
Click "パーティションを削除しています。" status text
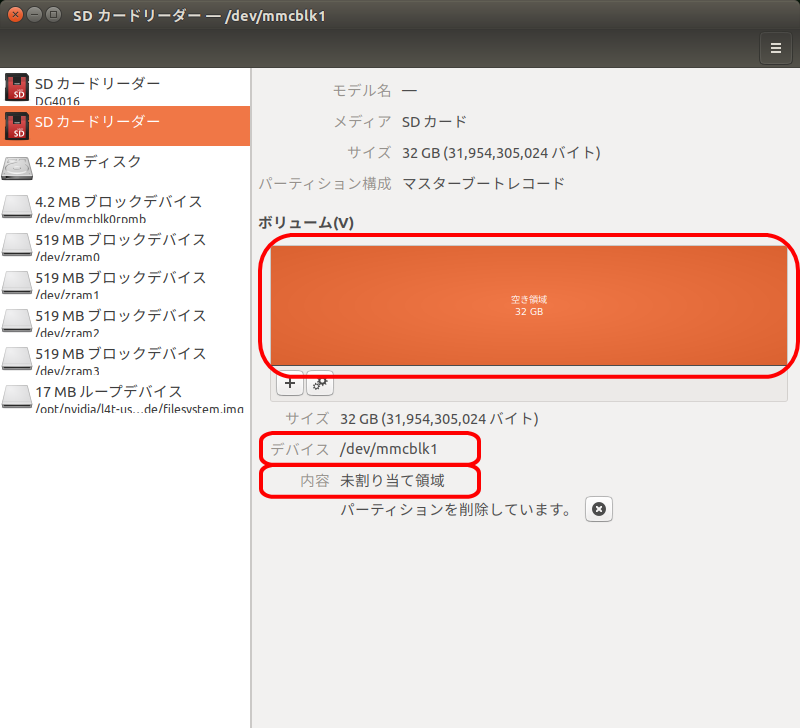(x=456, y=510)
